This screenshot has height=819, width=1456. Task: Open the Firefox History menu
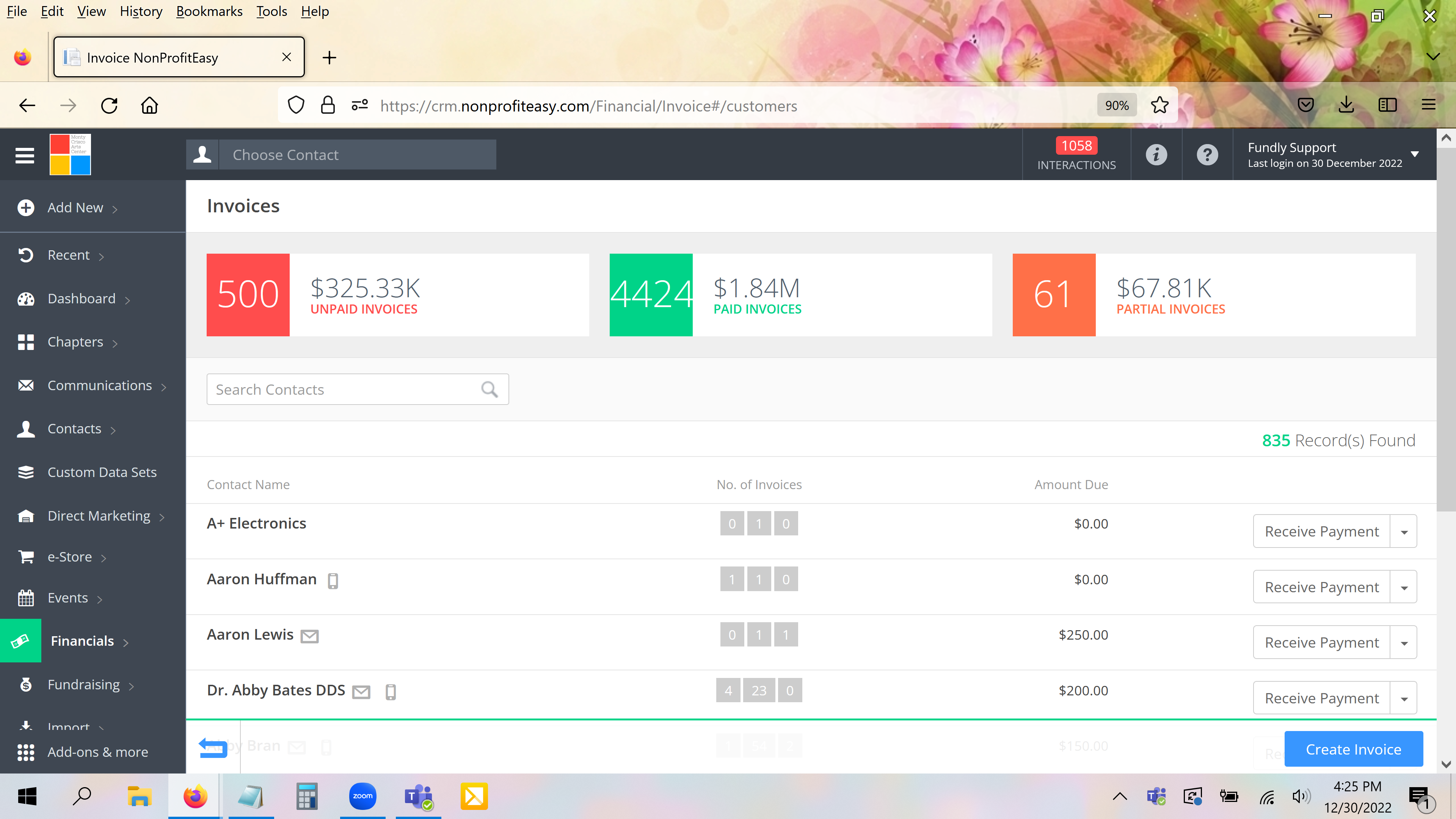(141, 11)
